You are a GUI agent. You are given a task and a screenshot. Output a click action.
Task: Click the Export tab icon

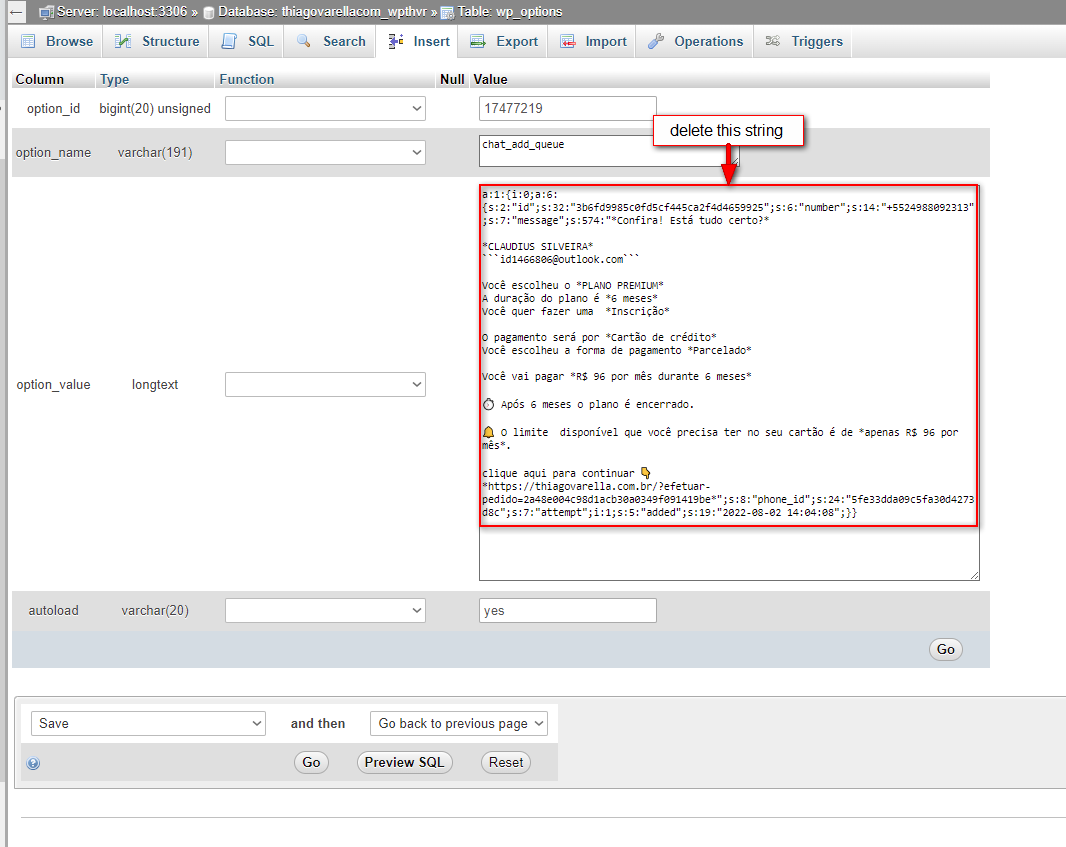click(x=478, y=41)
